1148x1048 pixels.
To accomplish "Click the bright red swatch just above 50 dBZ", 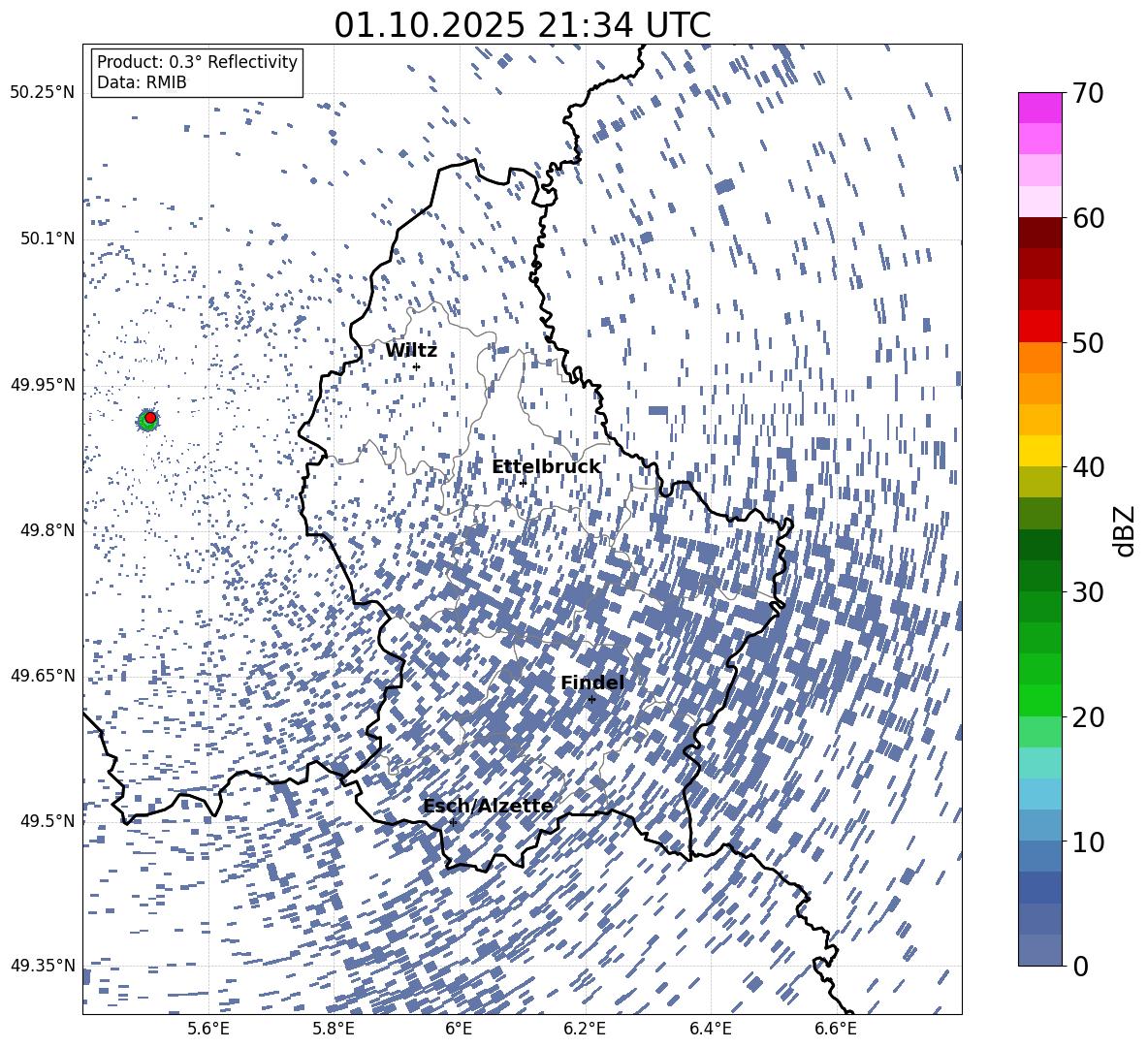I will [1040, 326].
